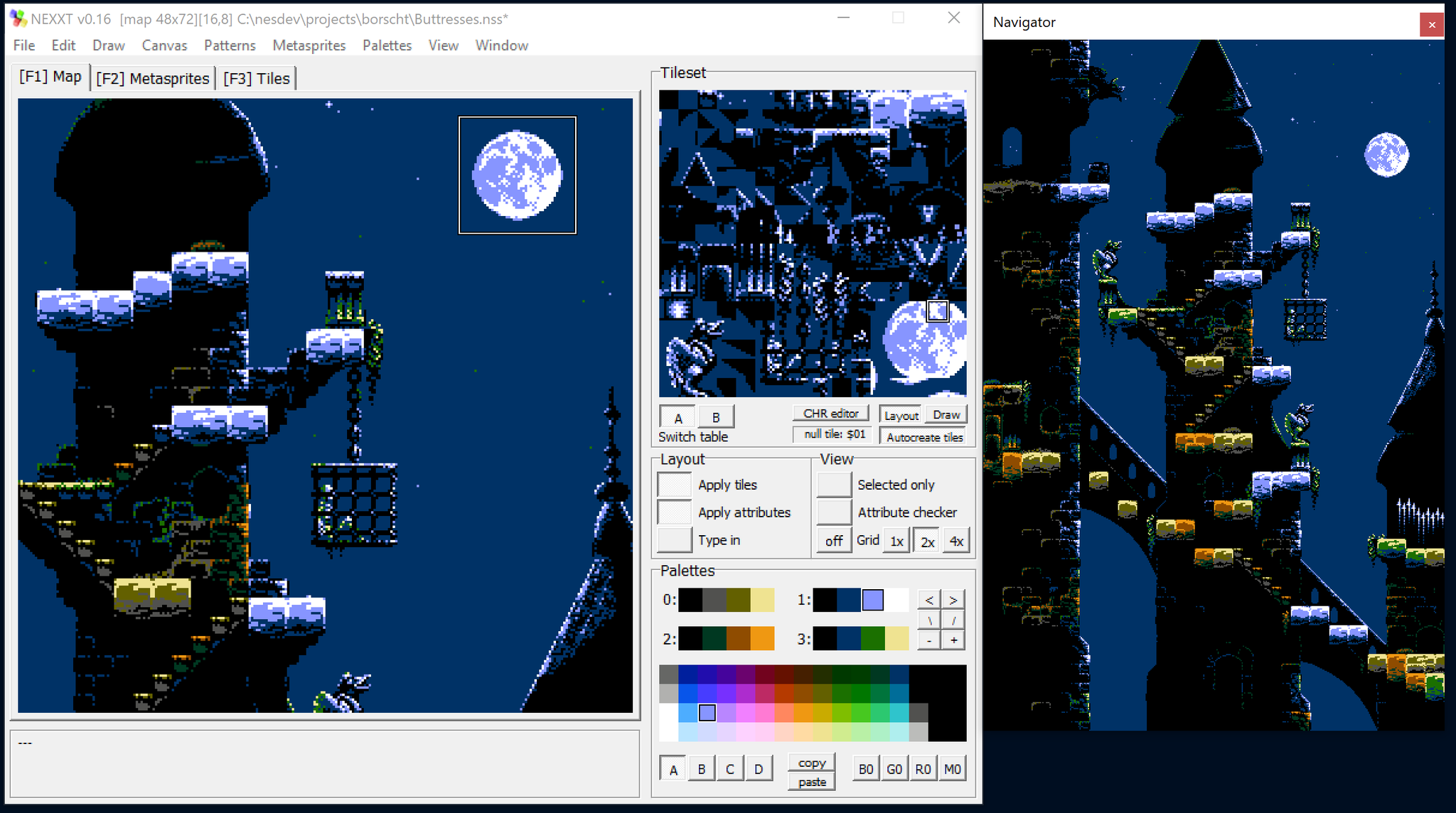Screen dimensions: 1456x813
Task: Open the CHR editor
Action: click(830, 412)
